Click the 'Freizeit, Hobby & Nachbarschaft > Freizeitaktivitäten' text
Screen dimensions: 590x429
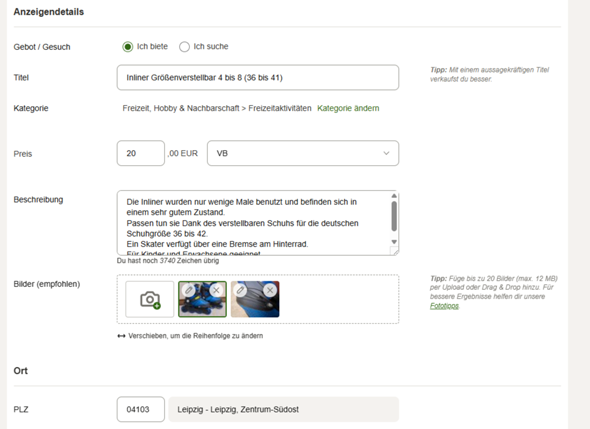tap(217, 108)
